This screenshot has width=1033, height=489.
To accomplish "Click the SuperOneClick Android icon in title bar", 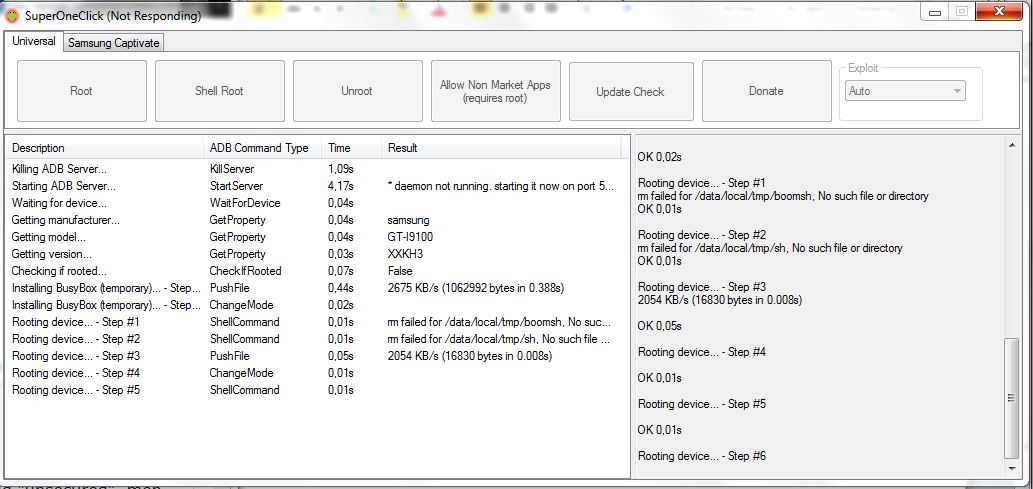I will click(11, 16).
